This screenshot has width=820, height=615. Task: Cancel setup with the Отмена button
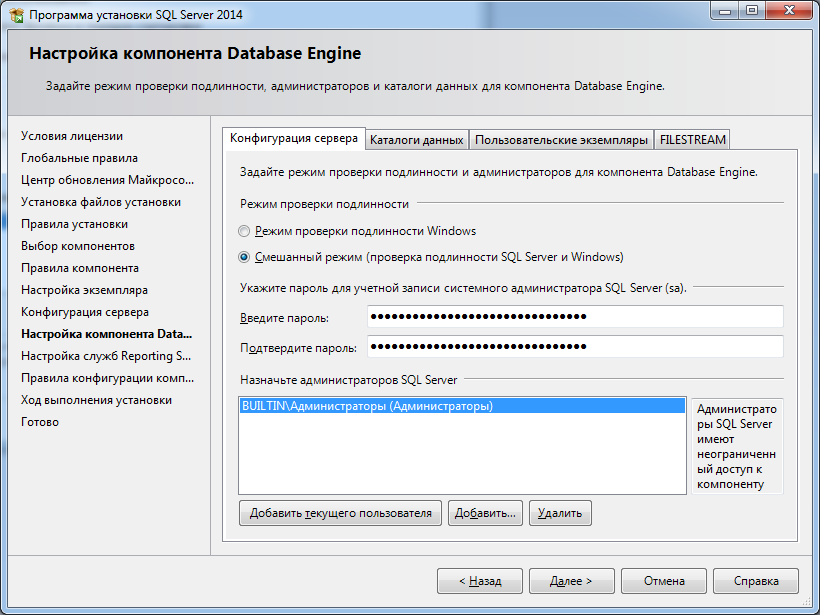[664, 580]
